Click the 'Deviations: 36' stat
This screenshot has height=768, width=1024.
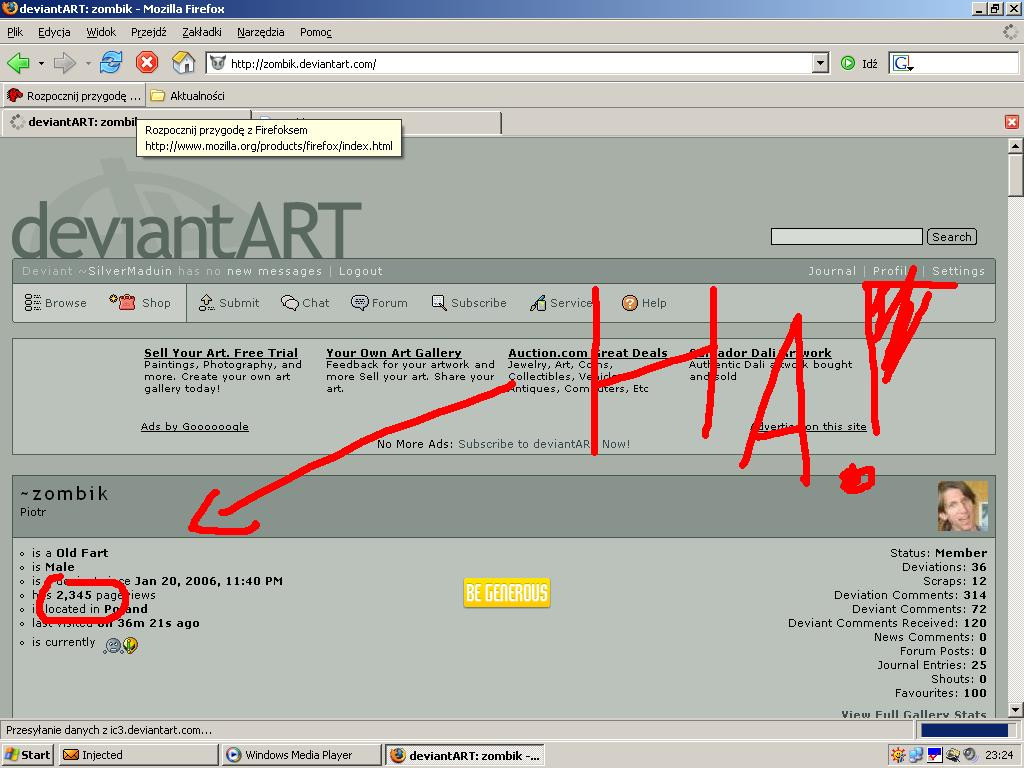(944, 567)
